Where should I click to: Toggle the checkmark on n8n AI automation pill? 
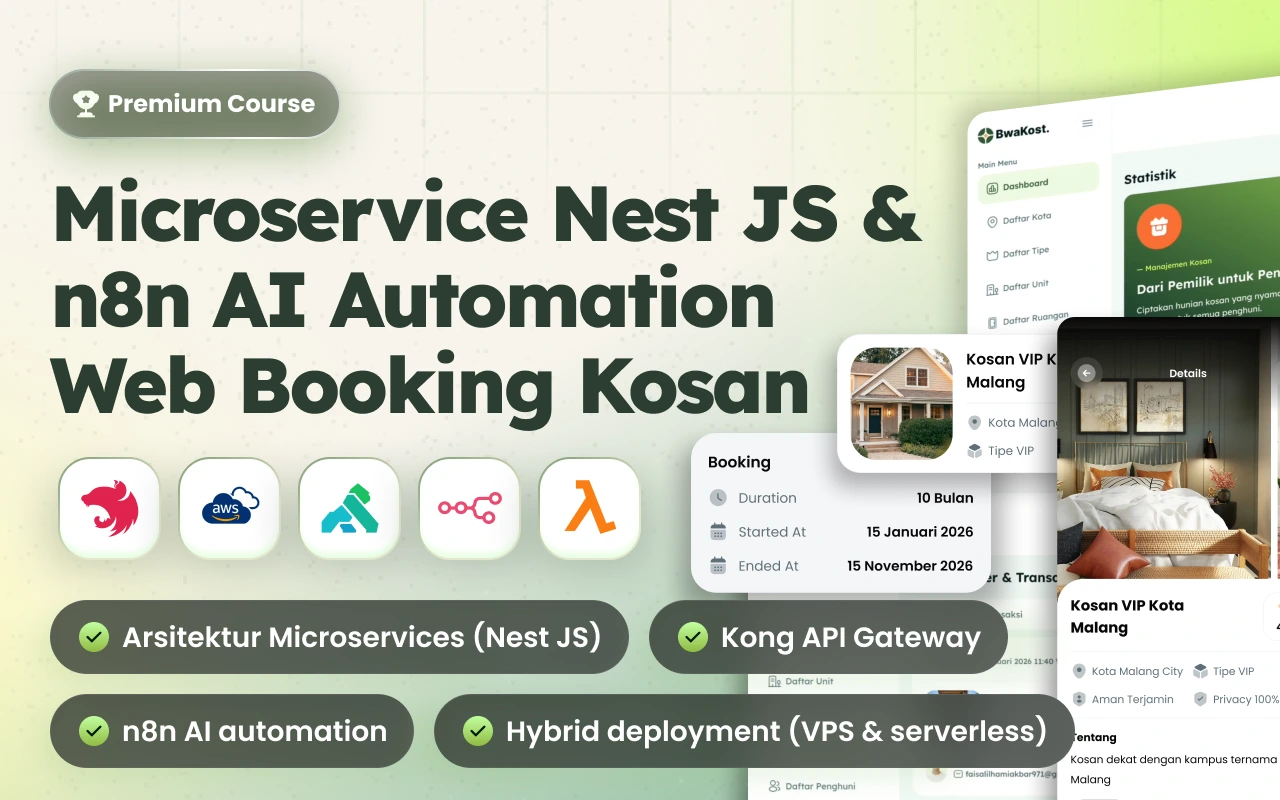coord(93,731)
